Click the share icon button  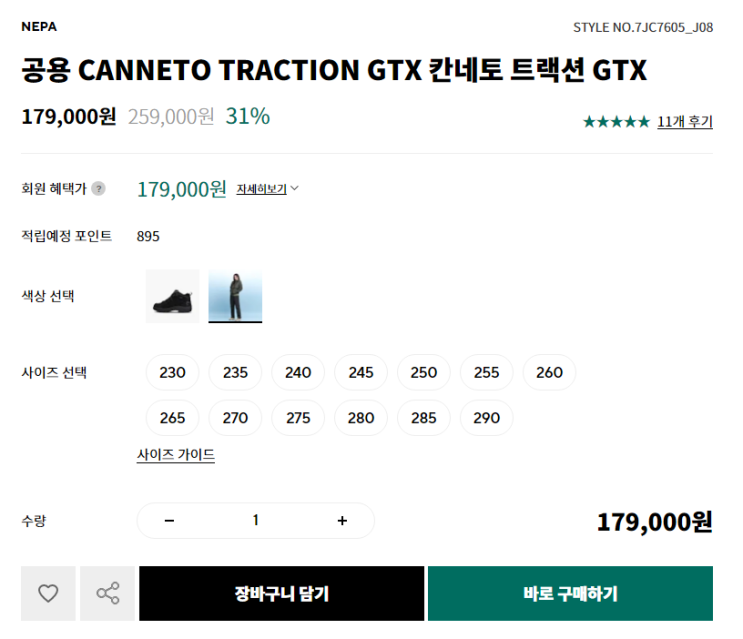107,593
